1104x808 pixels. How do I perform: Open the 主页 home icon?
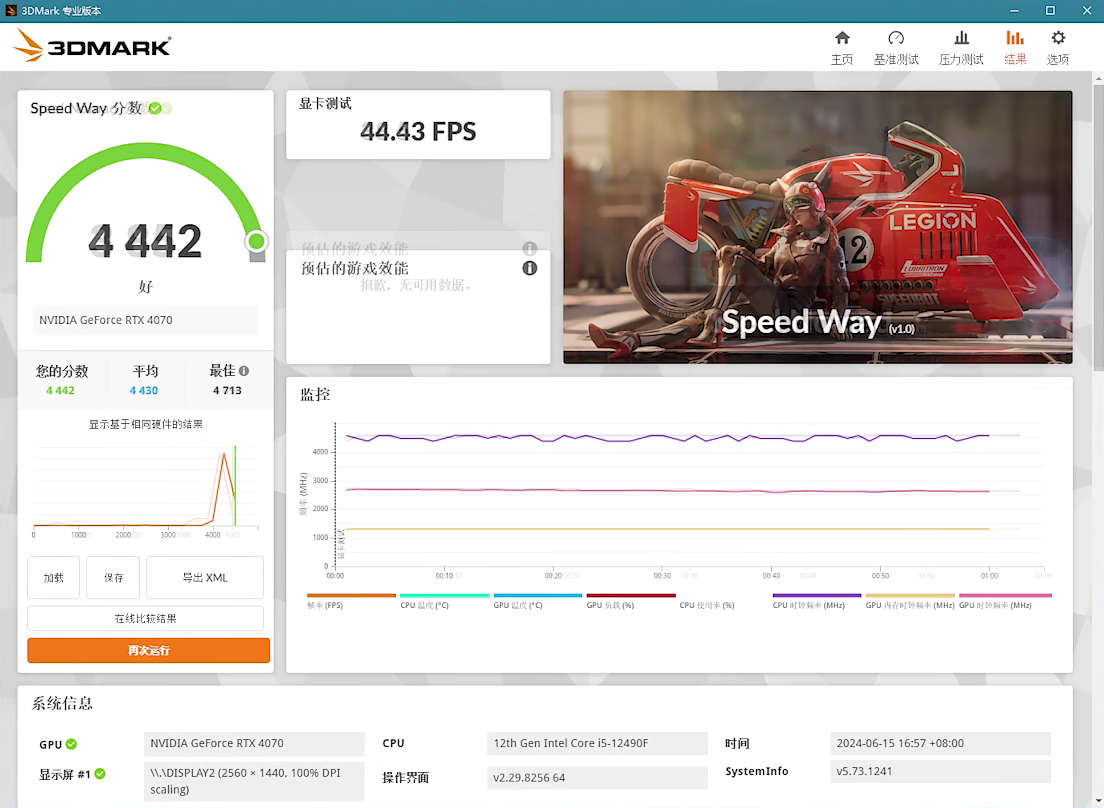(842, 38)
